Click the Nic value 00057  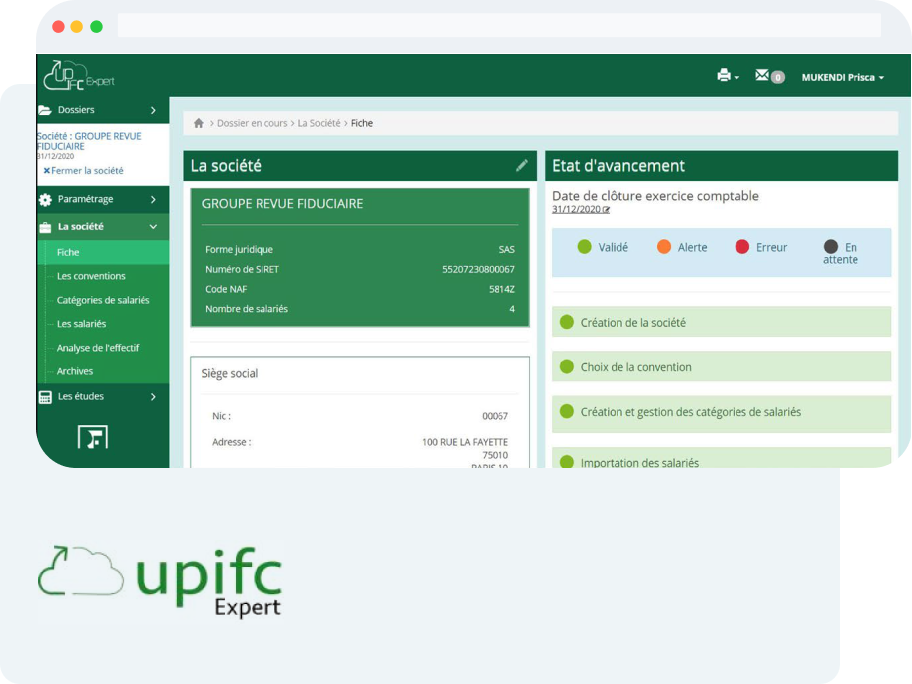coord(495,416)
